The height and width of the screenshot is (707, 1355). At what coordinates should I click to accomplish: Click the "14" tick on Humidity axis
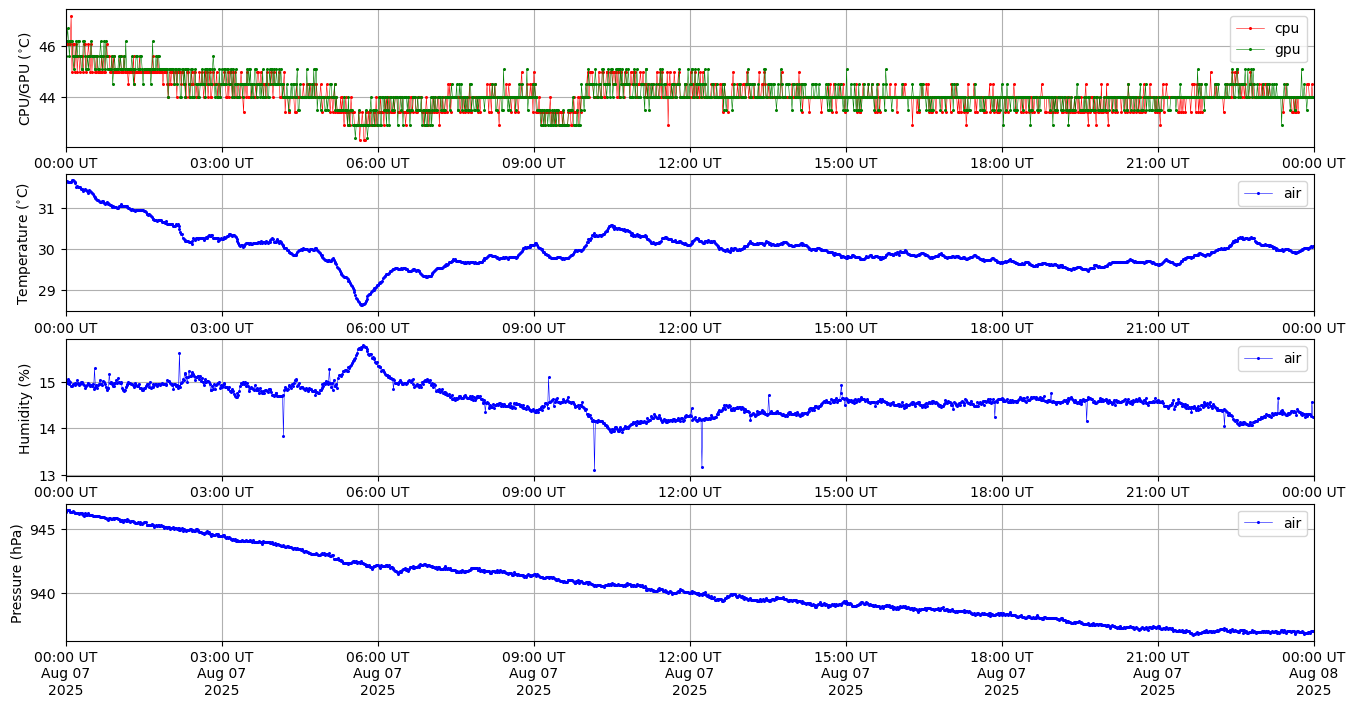tap(49, 429)
